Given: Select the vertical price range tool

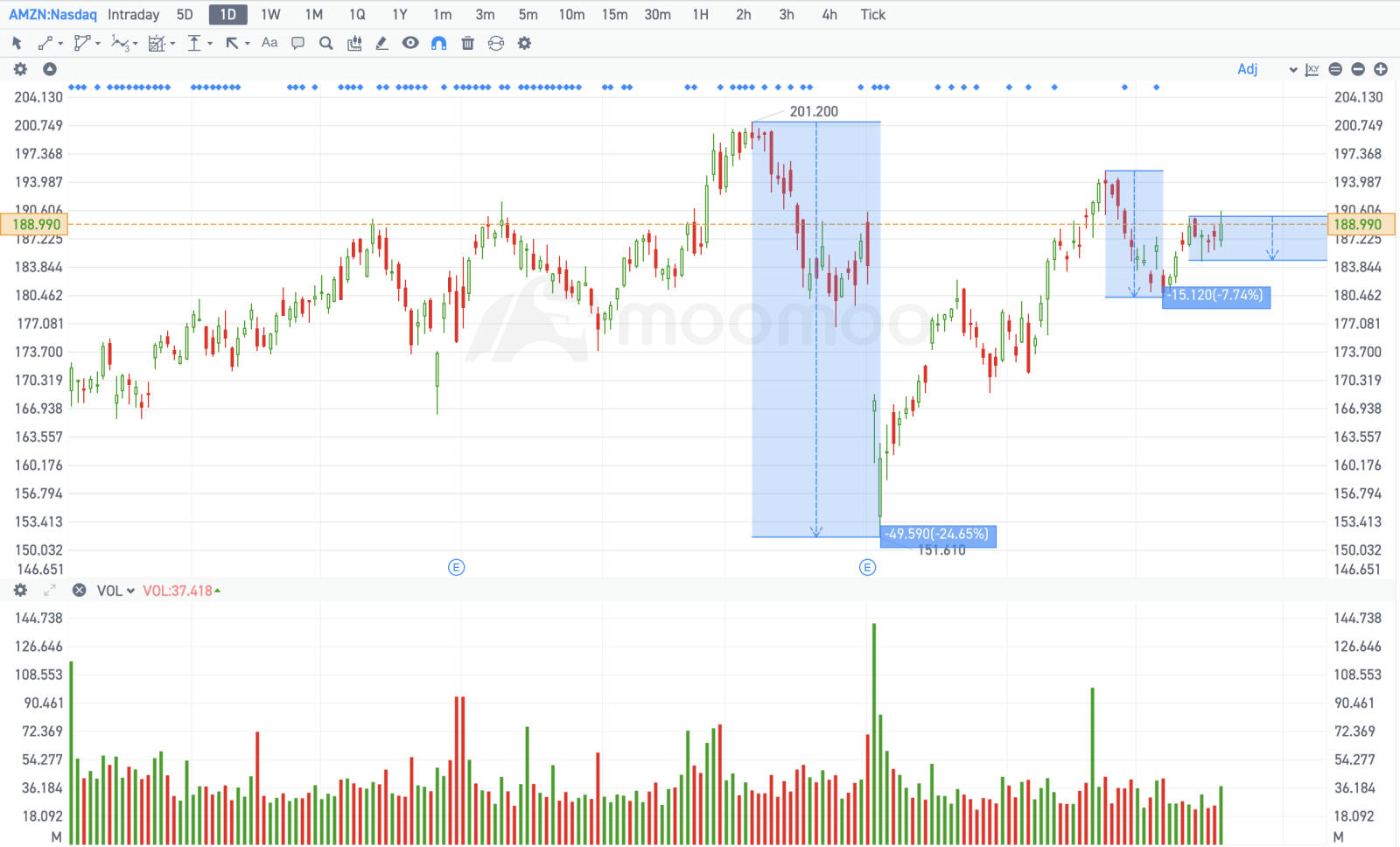Looking at the screenshot, I should (x=194, y=43).
